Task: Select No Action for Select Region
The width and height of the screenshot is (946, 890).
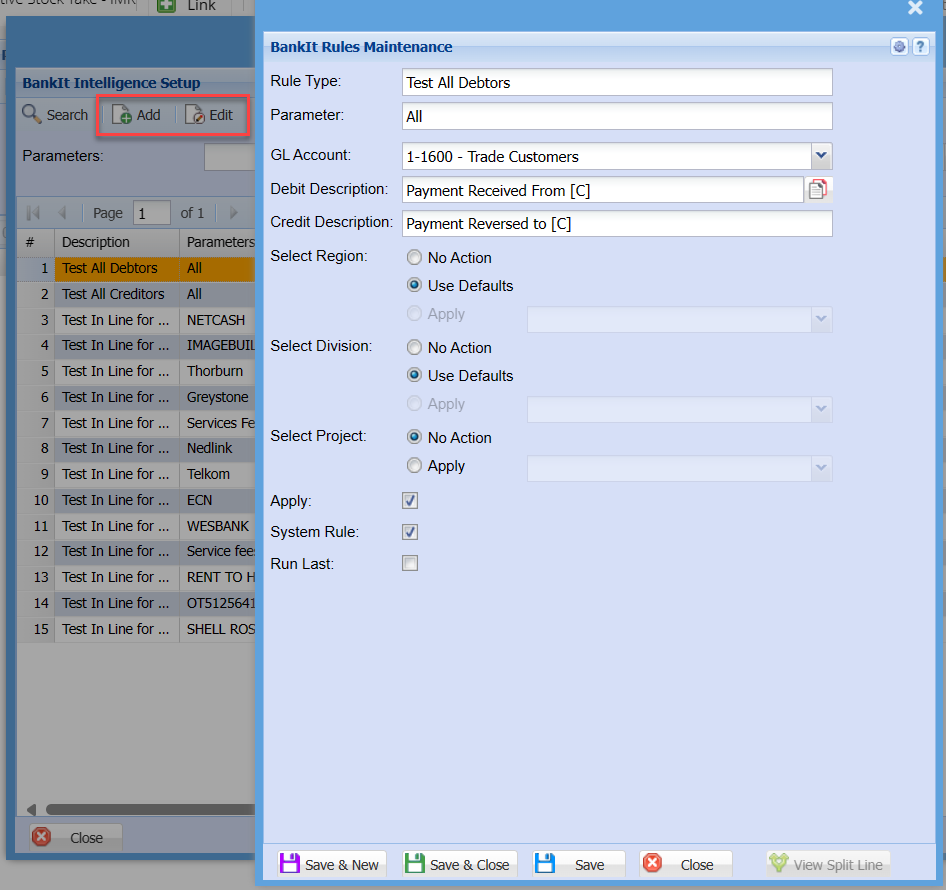Action: click(414, 258)
